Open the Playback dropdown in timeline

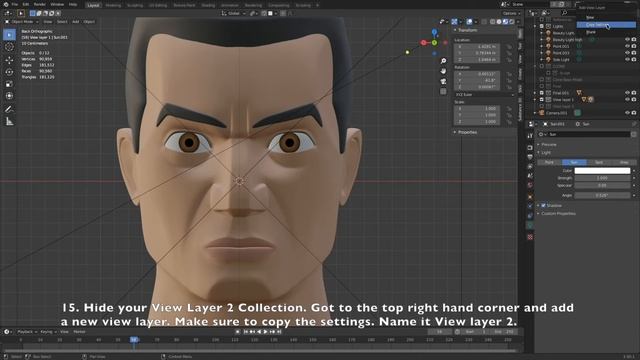(x=26, y=332)
